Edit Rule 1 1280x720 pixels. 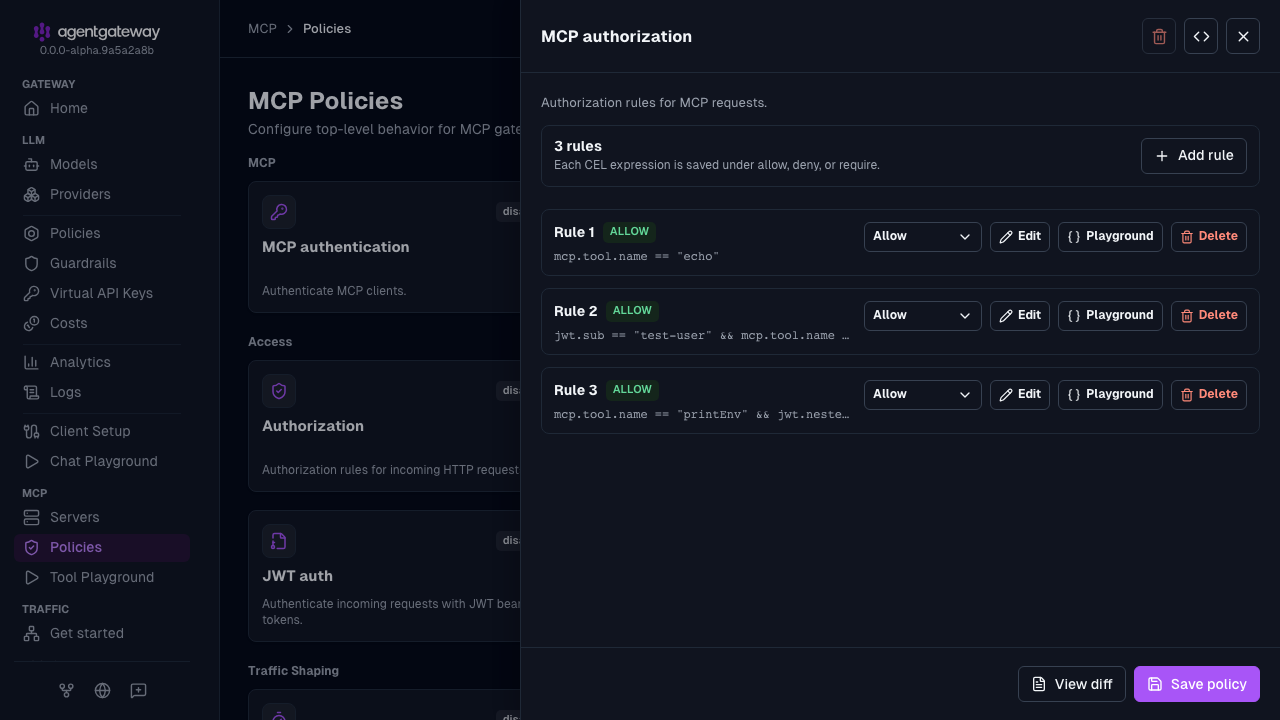[1020, 236]
